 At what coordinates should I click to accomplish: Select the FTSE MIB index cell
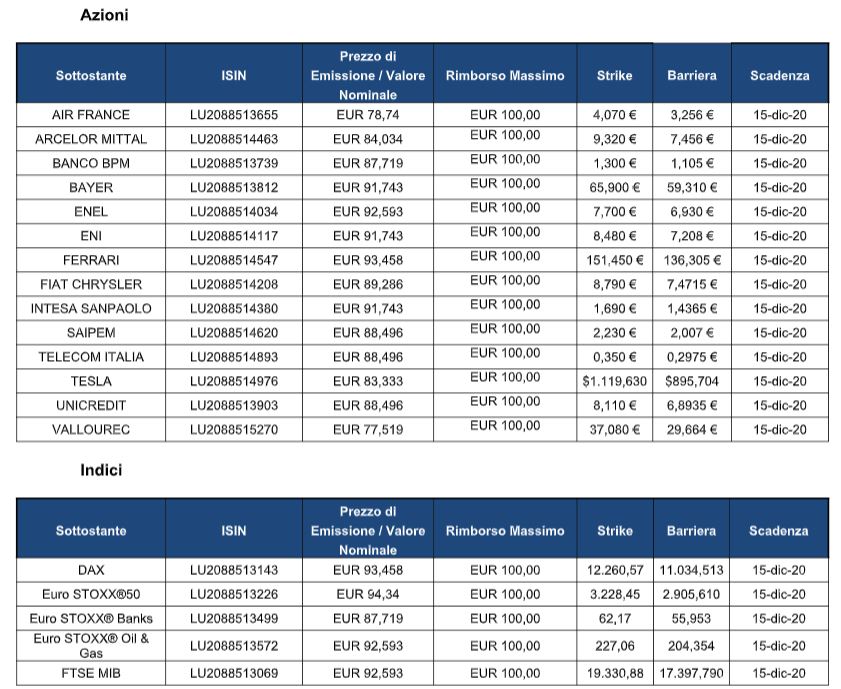pyautogui.click(x=91, y=673)
